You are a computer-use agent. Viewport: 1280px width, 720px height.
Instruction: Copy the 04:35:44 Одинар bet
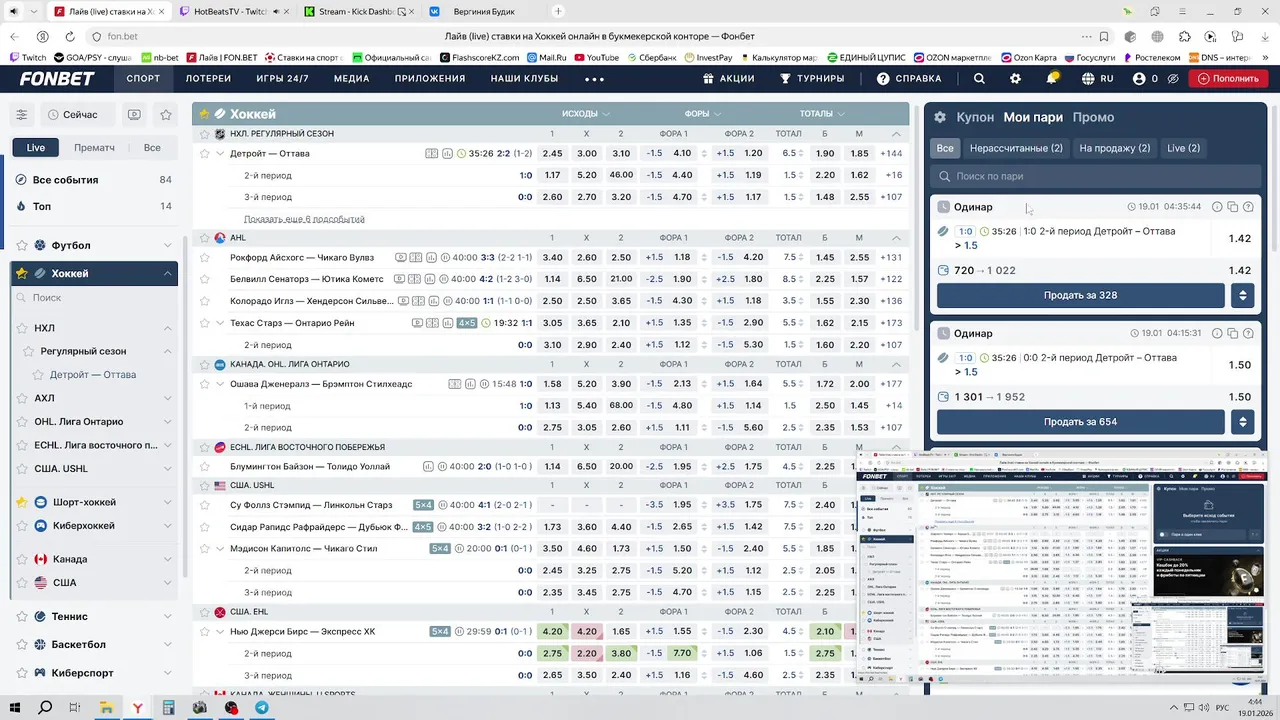[x=1232, y=207]
